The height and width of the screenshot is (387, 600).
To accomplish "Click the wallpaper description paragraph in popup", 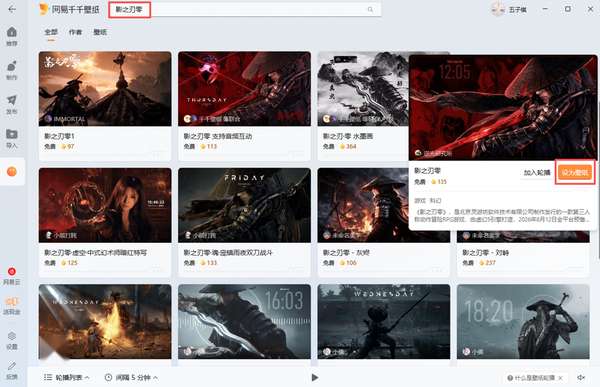I will pos(502,216).
